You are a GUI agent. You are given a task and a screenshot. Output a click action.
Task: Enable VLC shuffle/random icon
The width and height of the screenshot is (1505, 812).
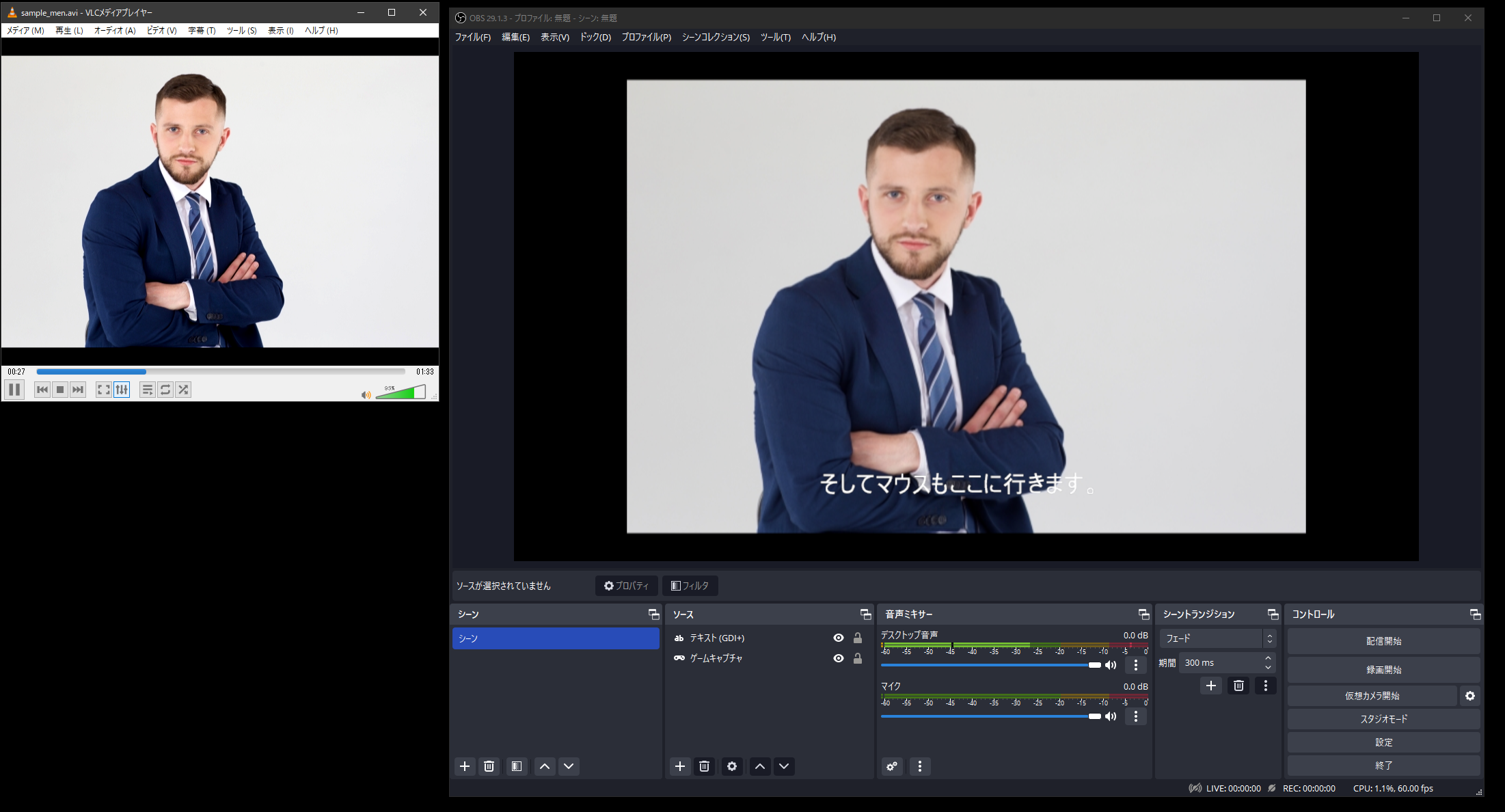(x=183, y=390)
